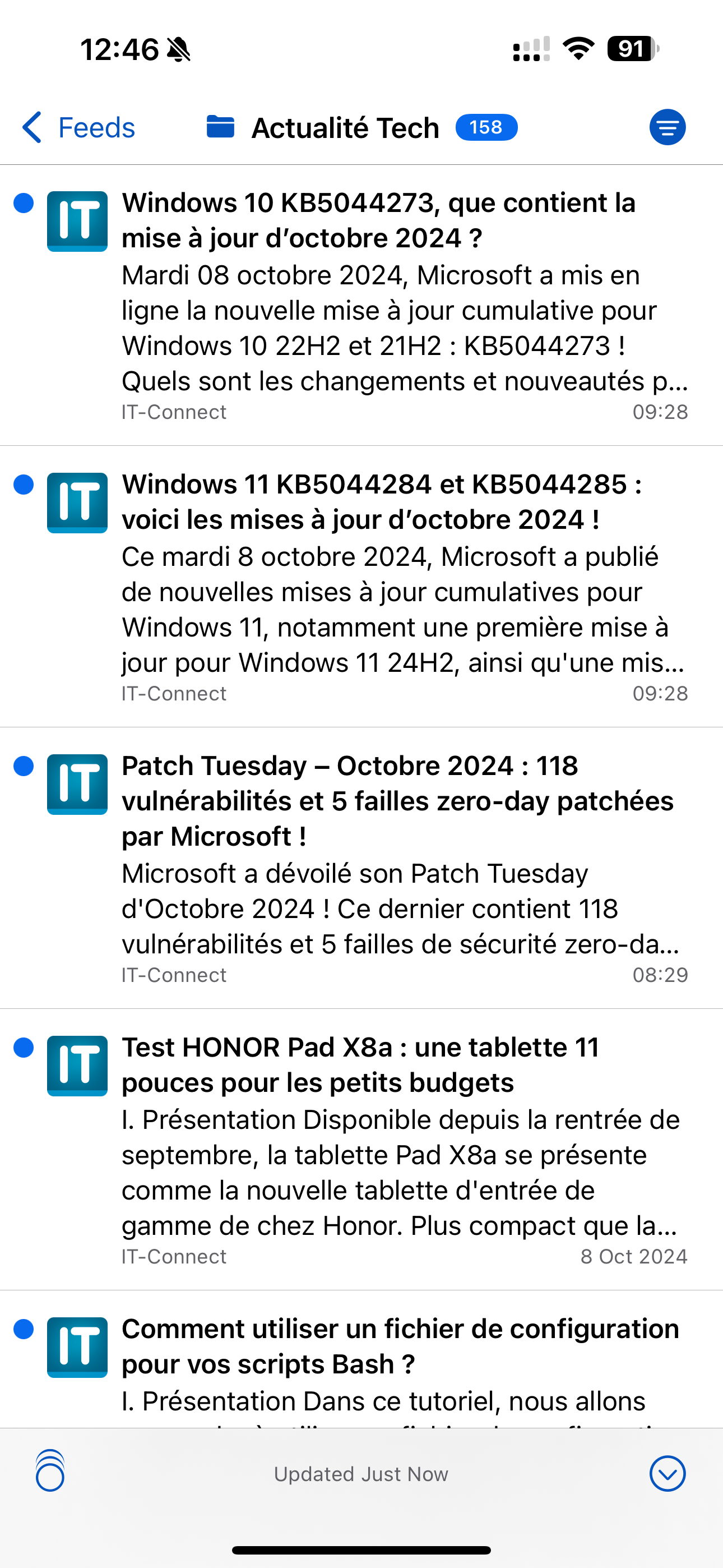Screen dimensions: 723x1568
Task: Go back to Feeds
Action: (x=79, y=127)
